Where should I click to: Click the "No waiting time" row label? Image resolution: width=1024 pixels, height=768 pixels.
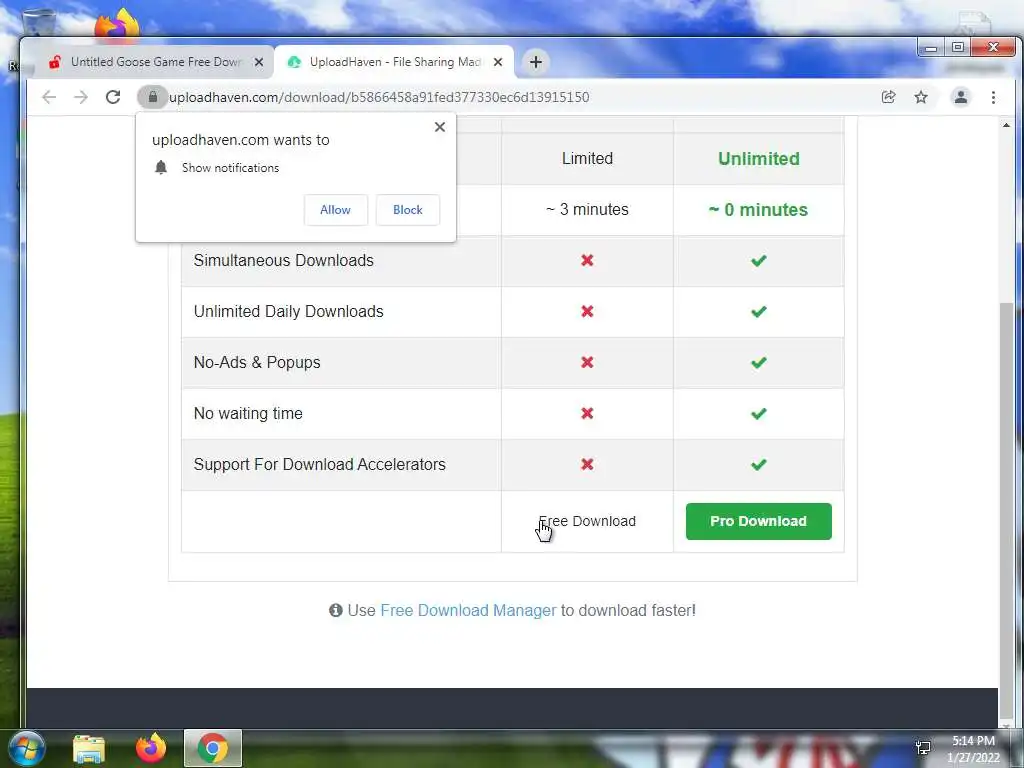[248, 413]
